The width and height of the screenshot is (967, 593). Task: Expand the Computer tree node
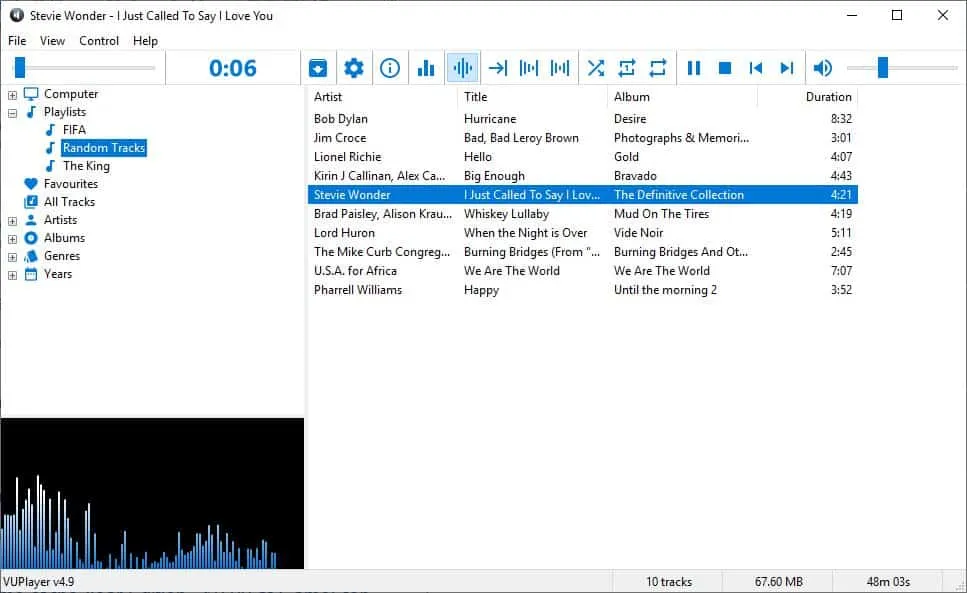pos(12,95)
